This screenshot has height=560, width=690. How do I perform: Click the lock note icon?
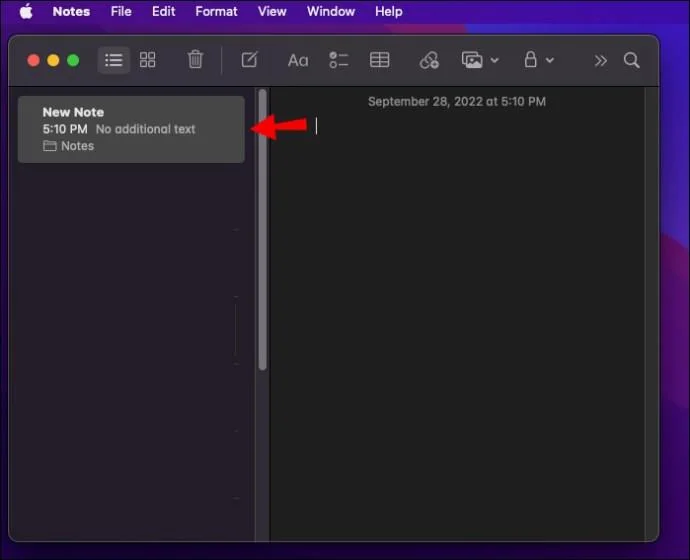pos(531,59)
